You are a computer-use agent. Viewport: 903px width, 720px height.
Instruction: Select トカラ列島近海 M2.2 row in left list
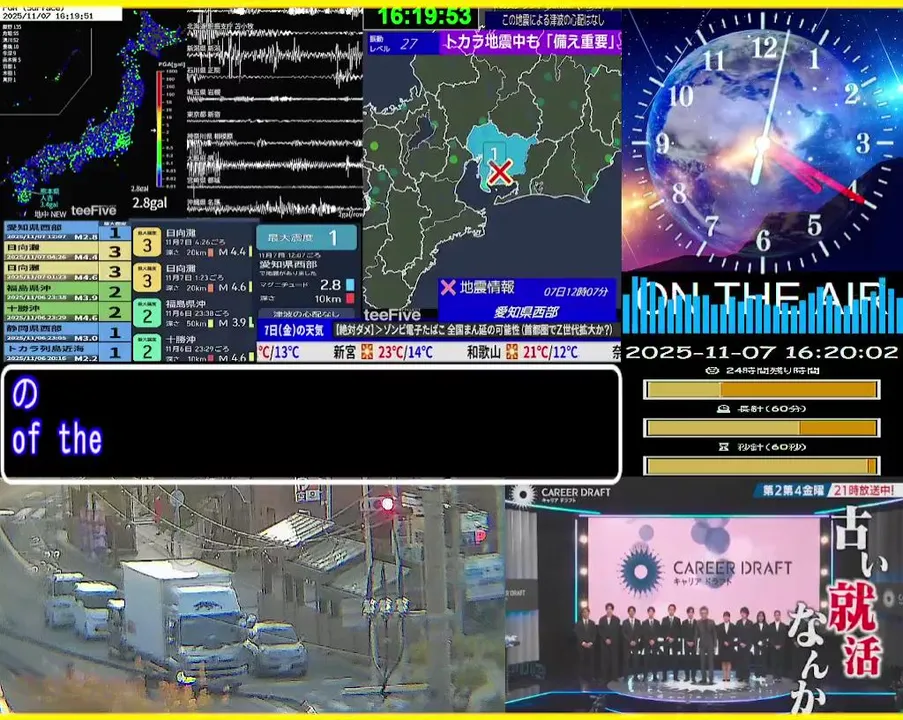(x=67, y=351)
